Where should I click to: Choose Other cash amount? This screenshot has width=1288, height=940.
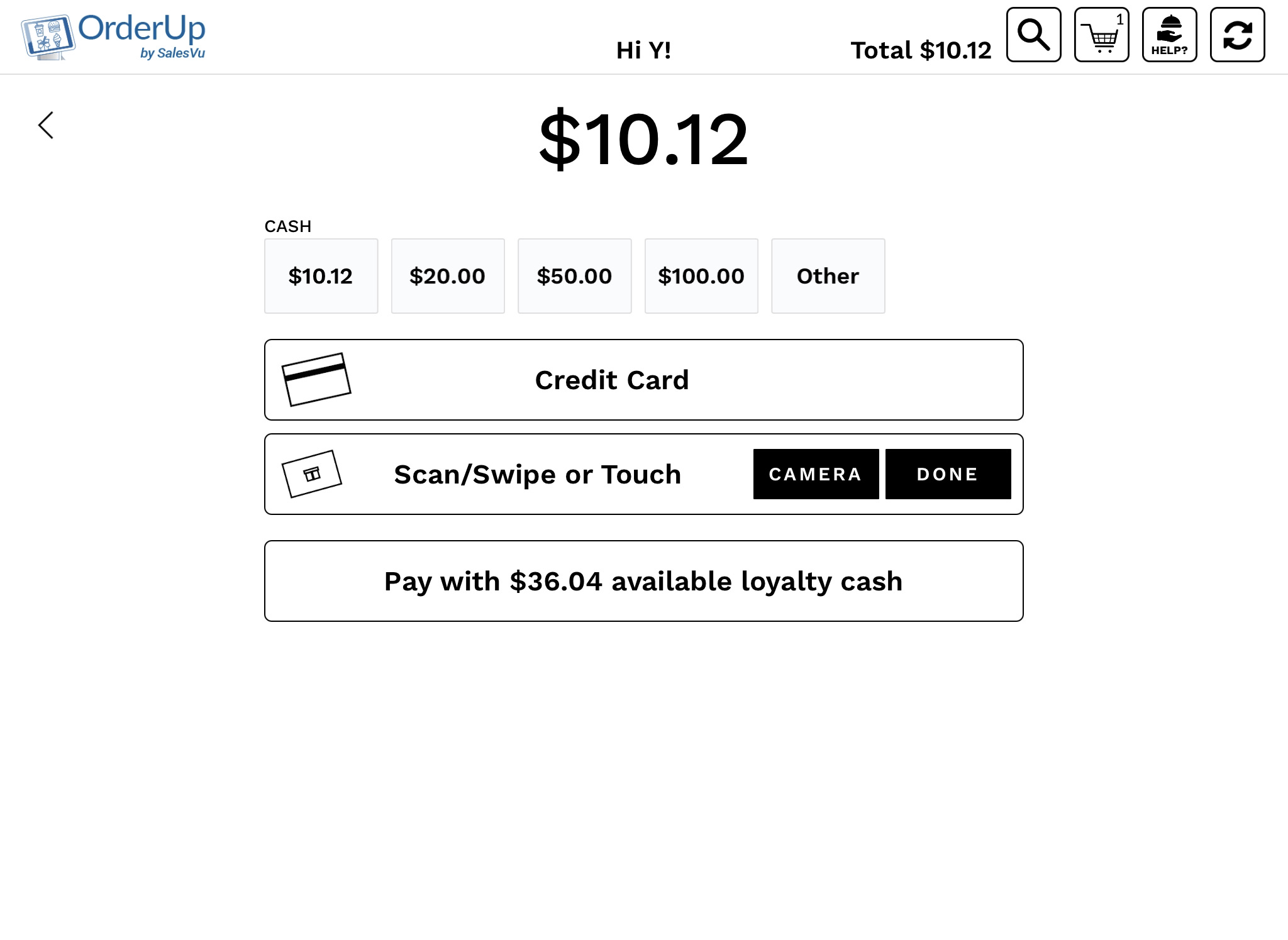pos(828,275)
